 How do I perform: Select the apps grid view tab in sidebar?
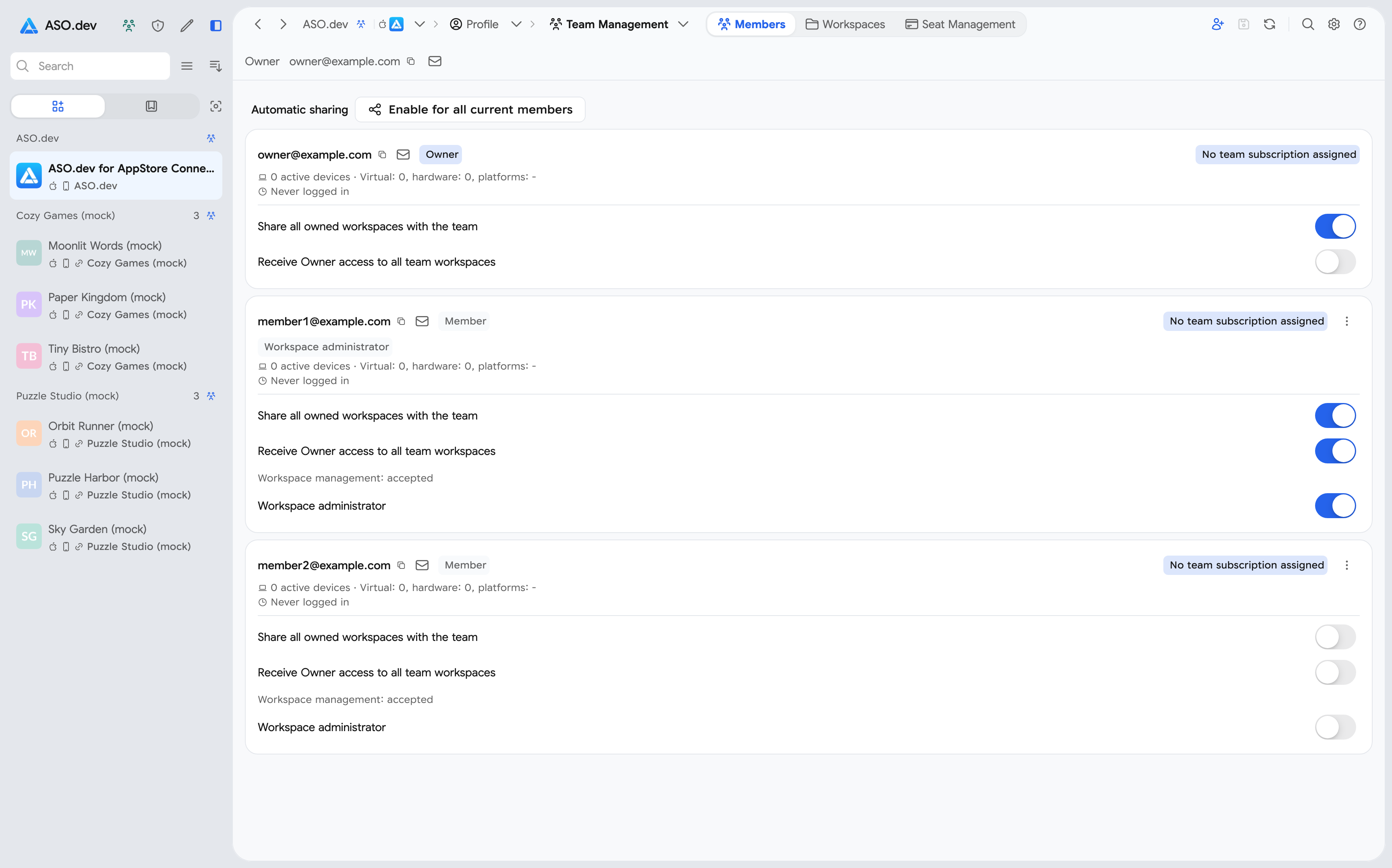click(58, 106)
